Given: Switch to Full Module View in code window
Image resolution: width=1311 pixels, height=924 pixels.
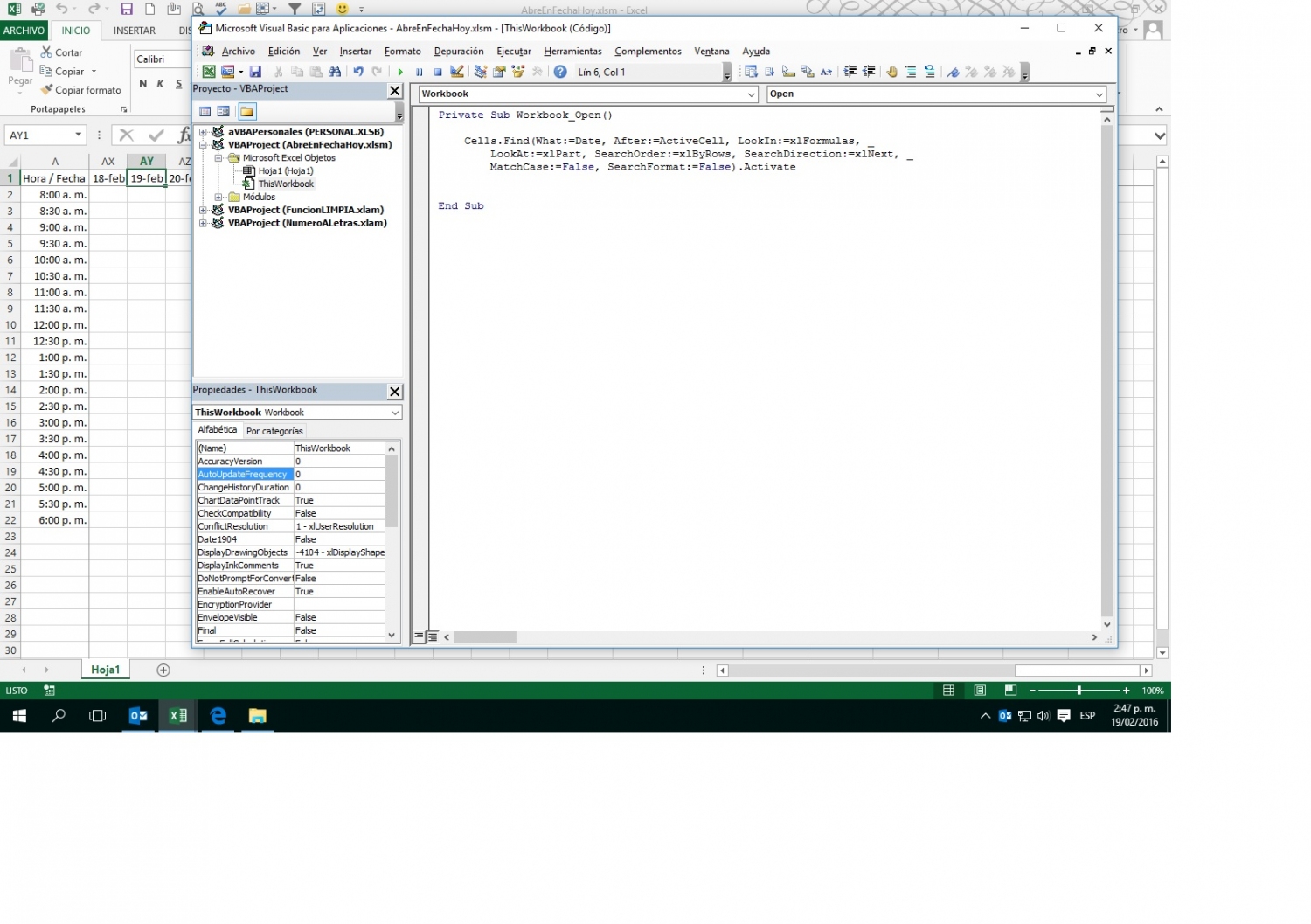Looking at the screenshot, I should pyautogui.click(x=432, y=637).
